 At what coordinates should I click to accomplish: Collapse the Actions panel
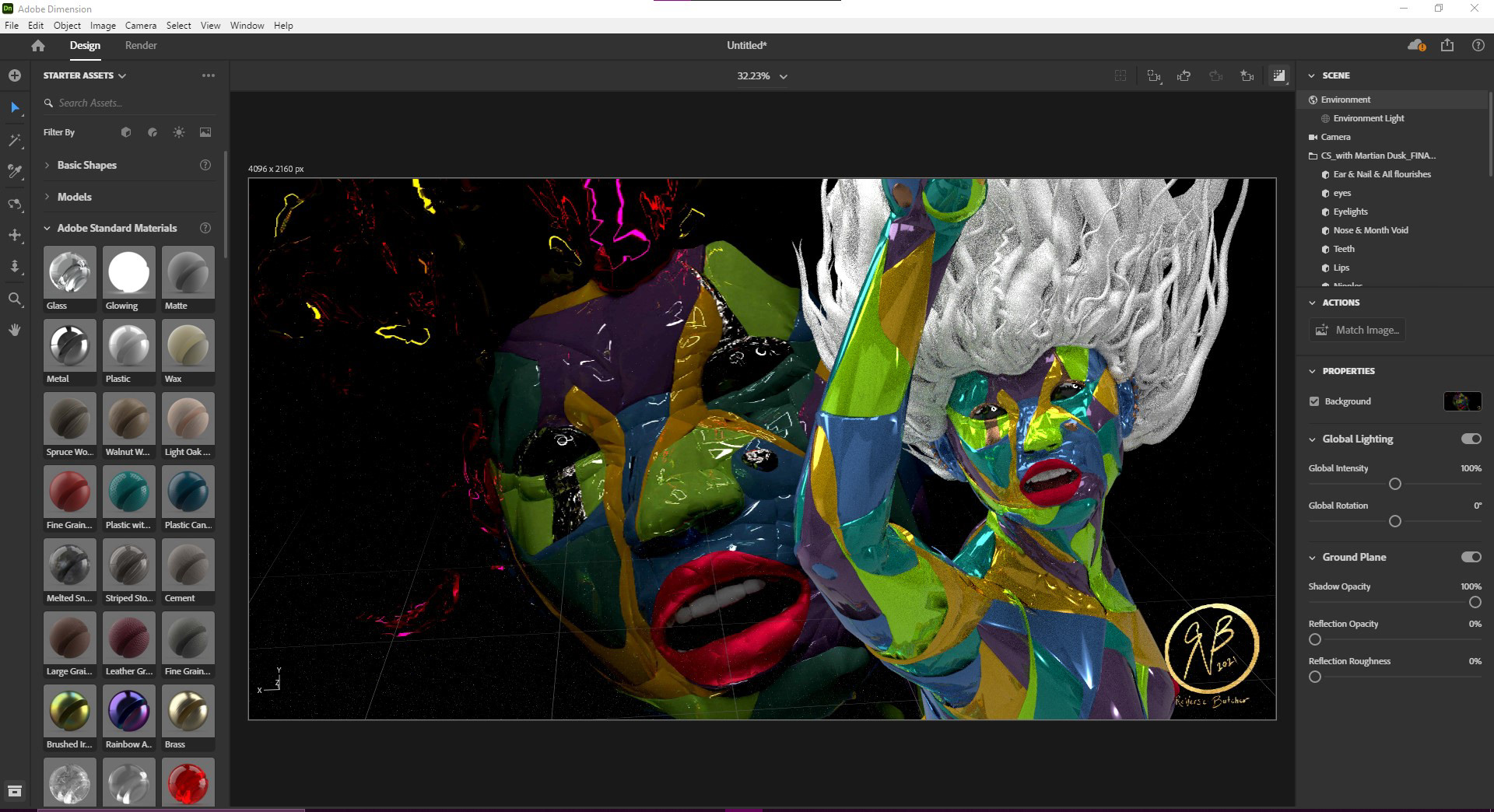tap(1312, 303)
